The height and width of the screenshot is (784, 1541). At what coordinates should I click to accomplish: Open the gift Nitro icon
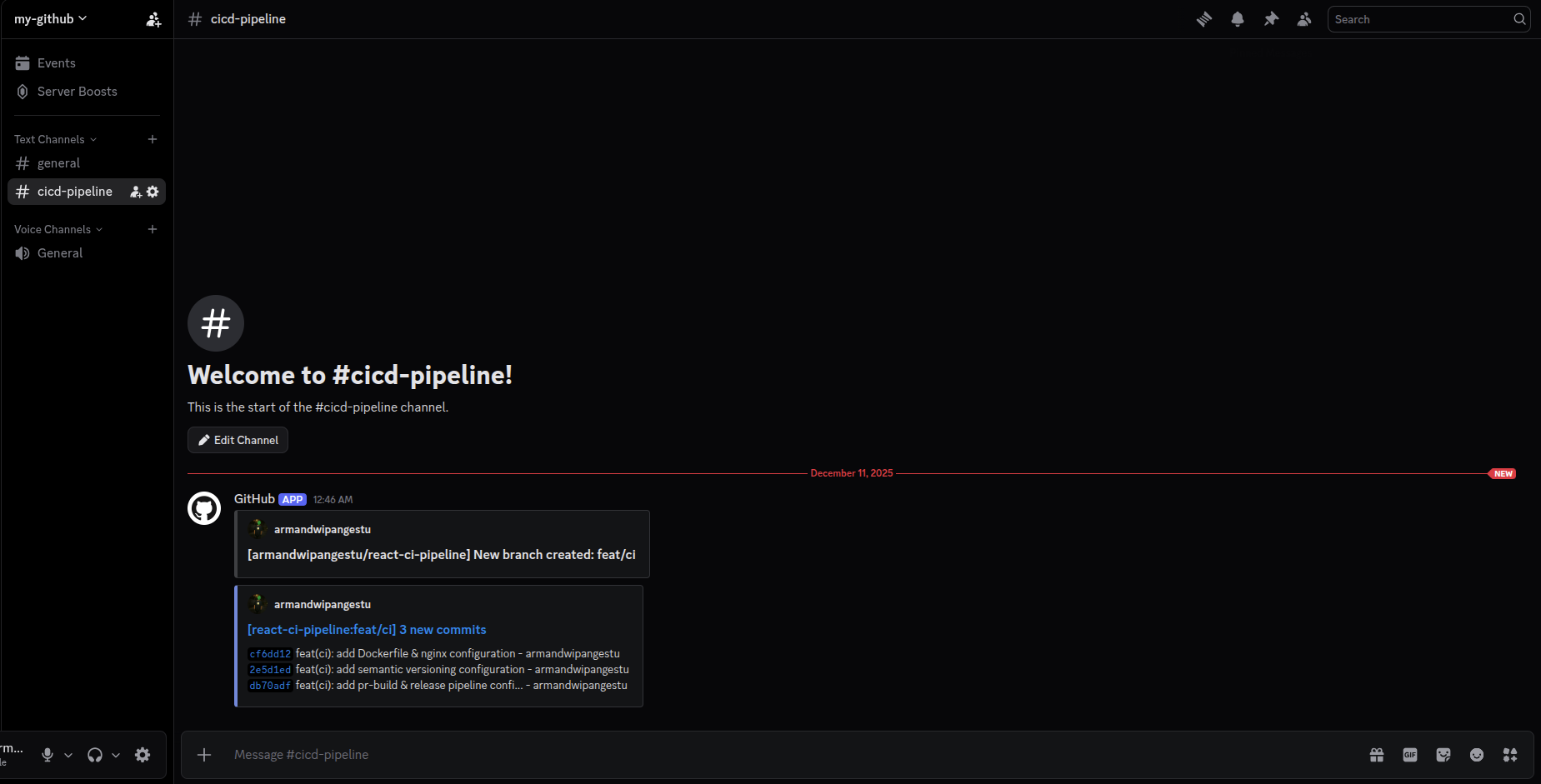1377,755
